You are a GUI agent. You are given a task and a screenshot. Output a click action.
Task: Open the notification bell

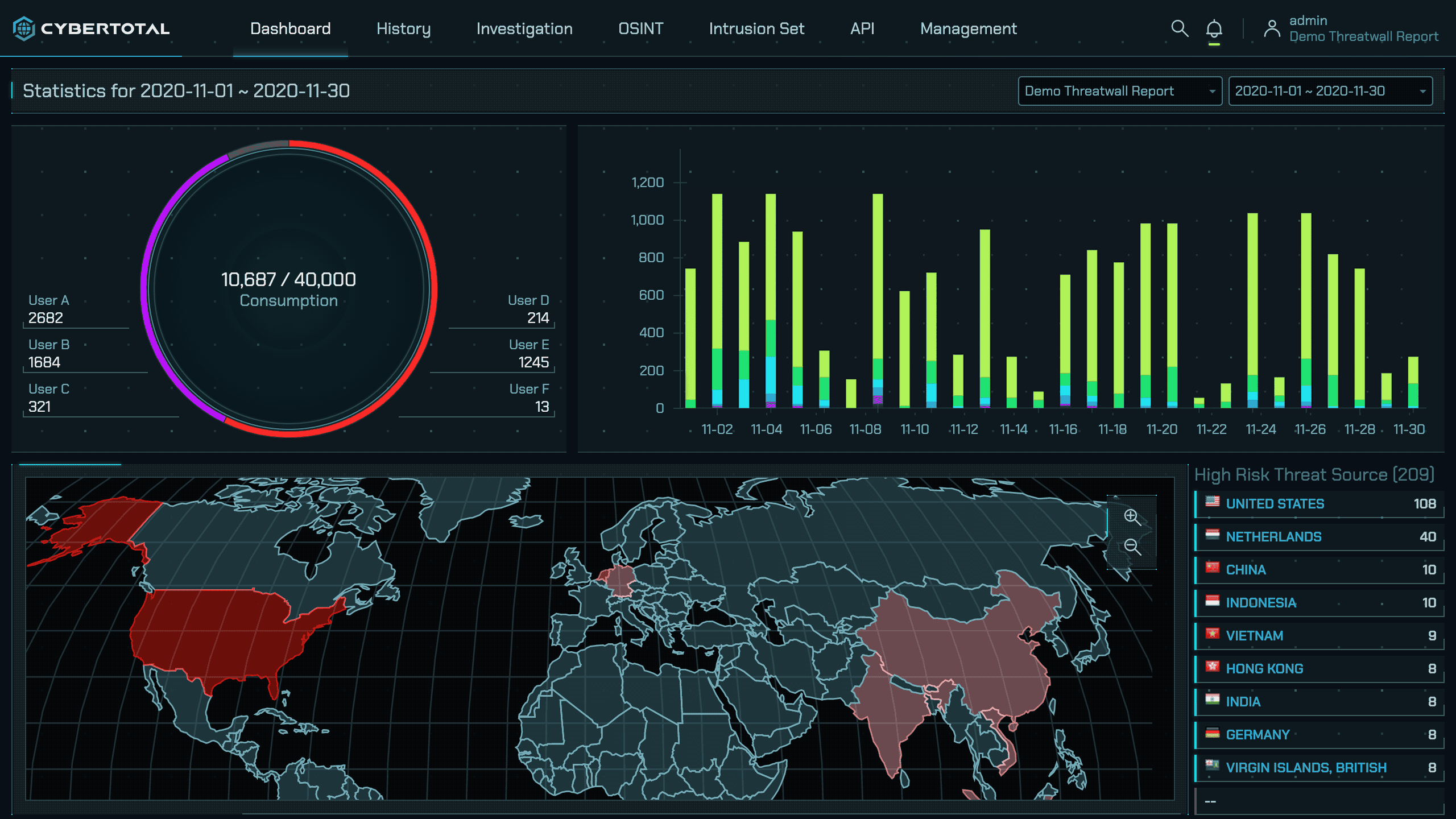[x=1214, y=28]
